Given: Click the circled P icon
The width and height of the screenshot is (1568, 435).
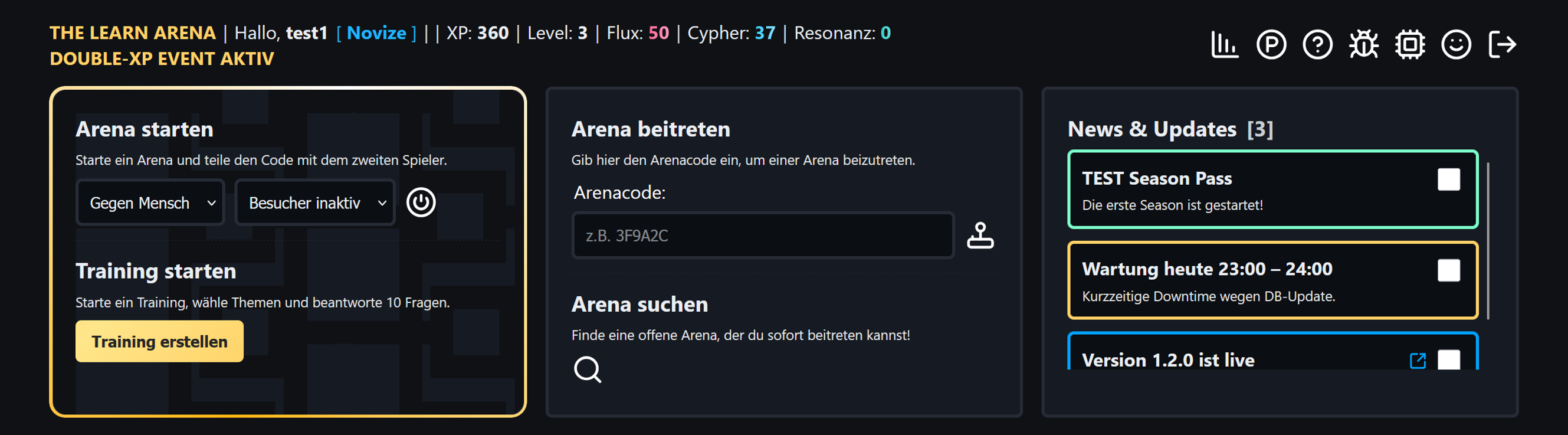Looking at the screenshot, I should (1271, 44).
